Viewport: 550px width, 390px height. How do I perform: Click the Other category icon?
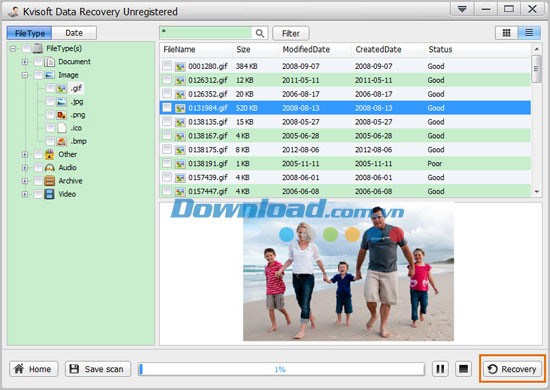point(49,154)
